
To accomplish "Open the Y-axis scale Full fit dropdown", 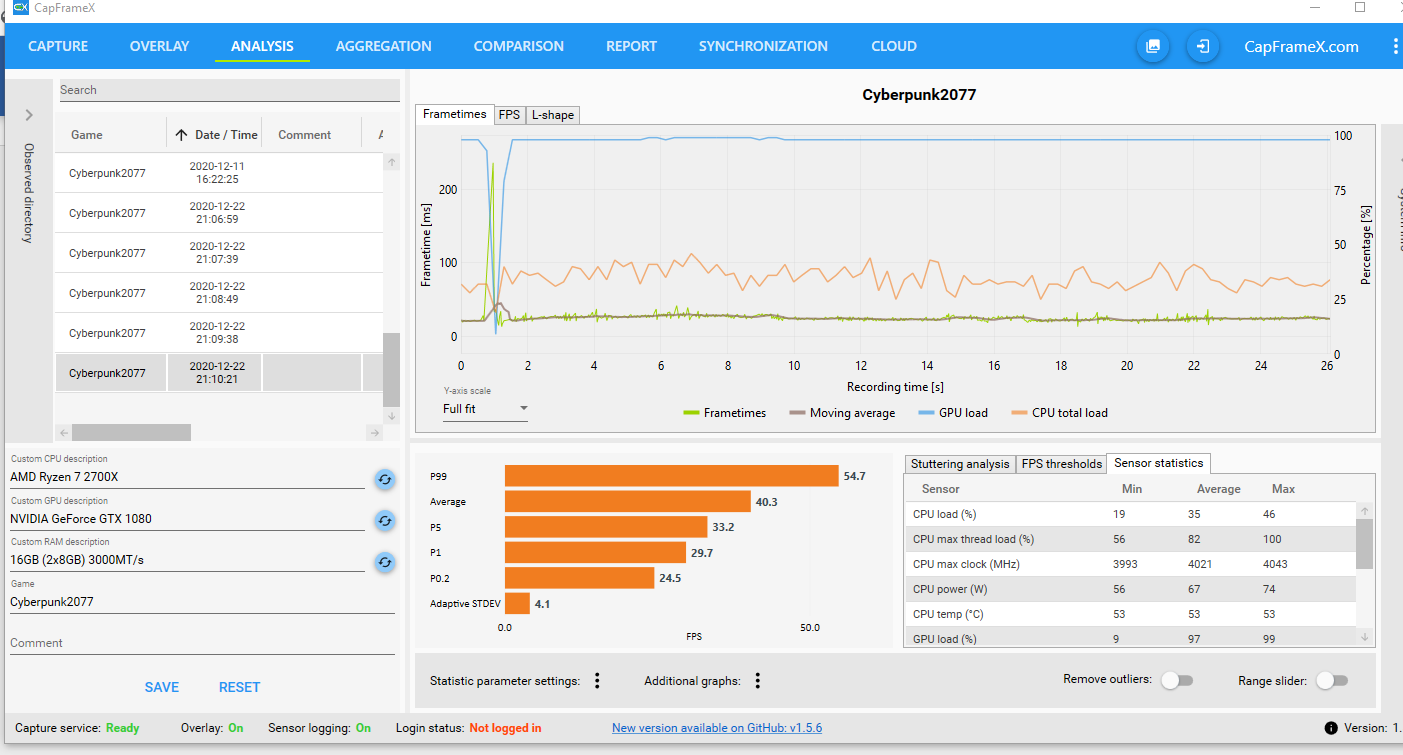I will (485, 409).
